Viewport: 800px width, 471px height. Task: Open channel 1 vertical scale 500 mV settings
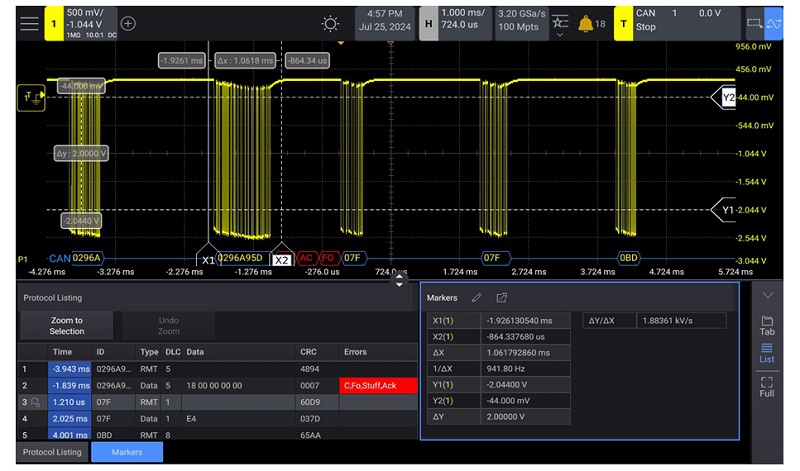pyautogui.click(x=91, y=23)
